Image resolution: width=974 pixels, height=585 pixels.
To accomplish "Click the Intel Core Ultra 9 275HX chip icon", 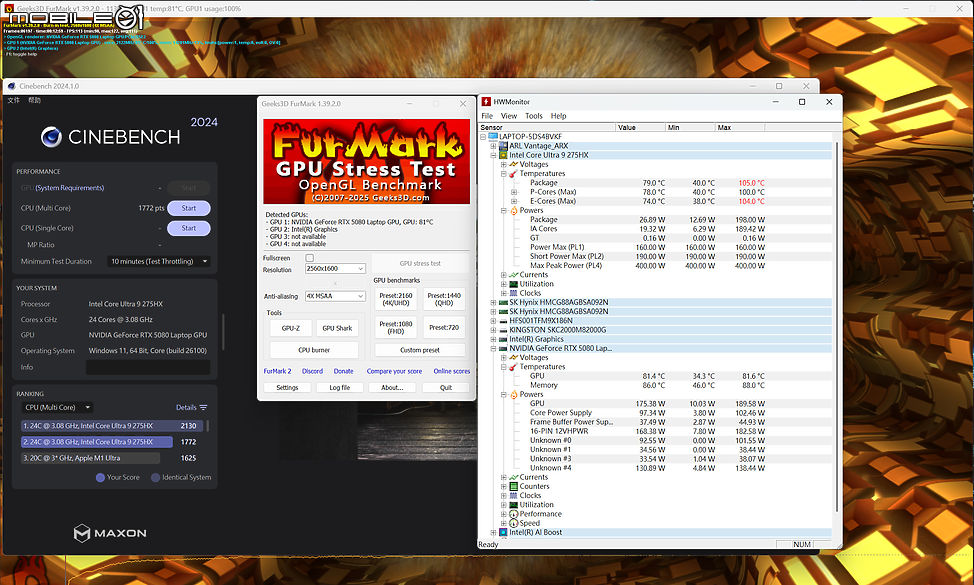I will [503, 155].
